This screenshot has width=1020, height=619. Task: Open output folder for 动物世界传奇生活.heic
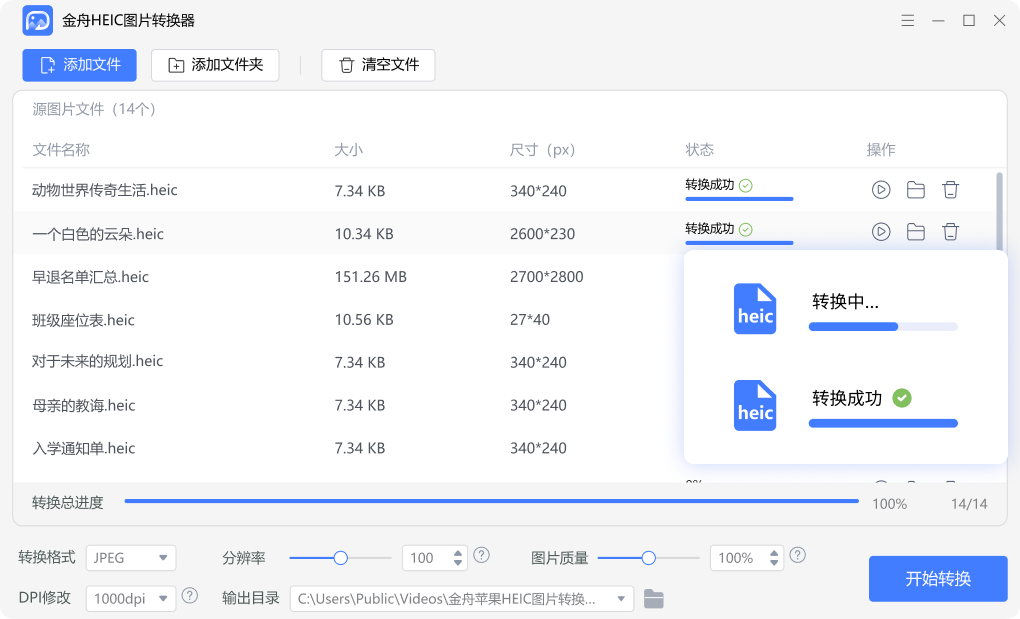pos(915,189)
